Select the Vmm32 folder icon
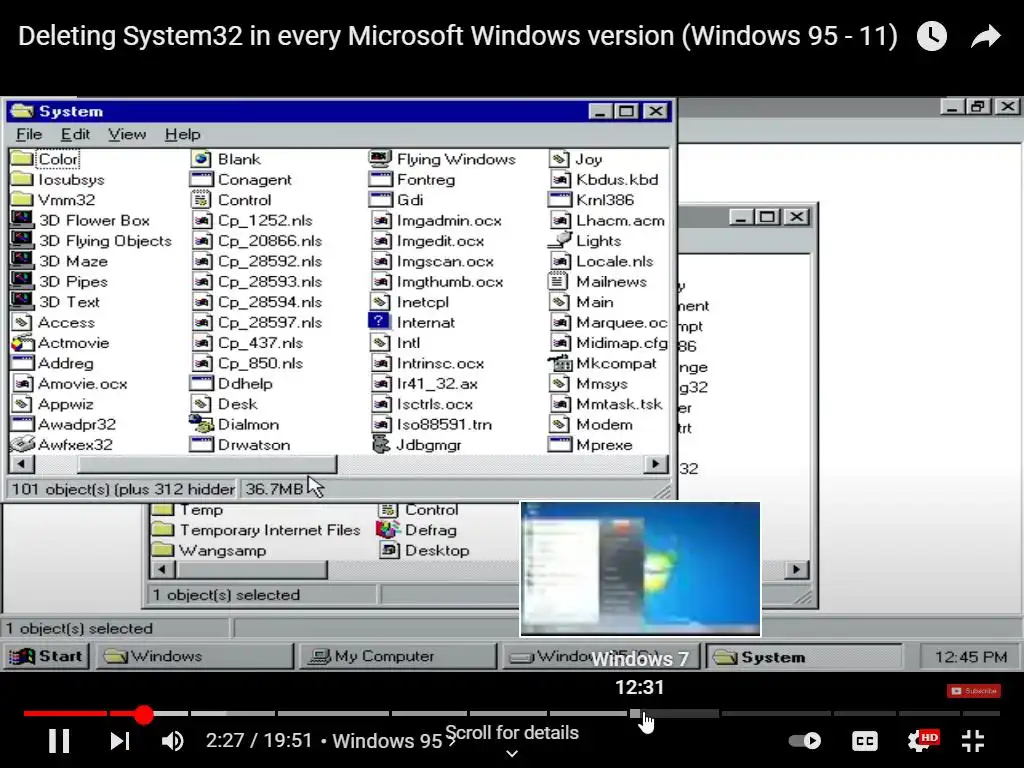The image size is (1024, 768). (x=22, y=199)
